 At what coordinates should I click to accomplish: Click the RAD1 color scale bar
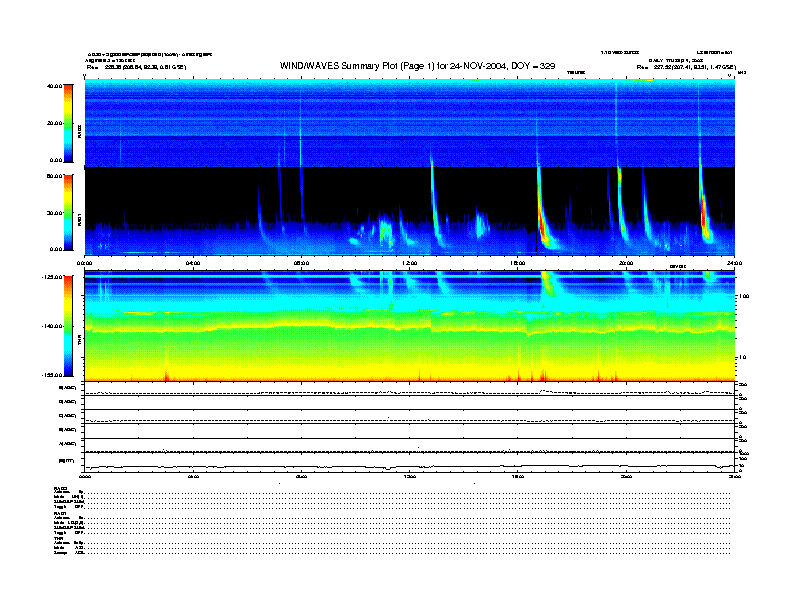[67, 212]
